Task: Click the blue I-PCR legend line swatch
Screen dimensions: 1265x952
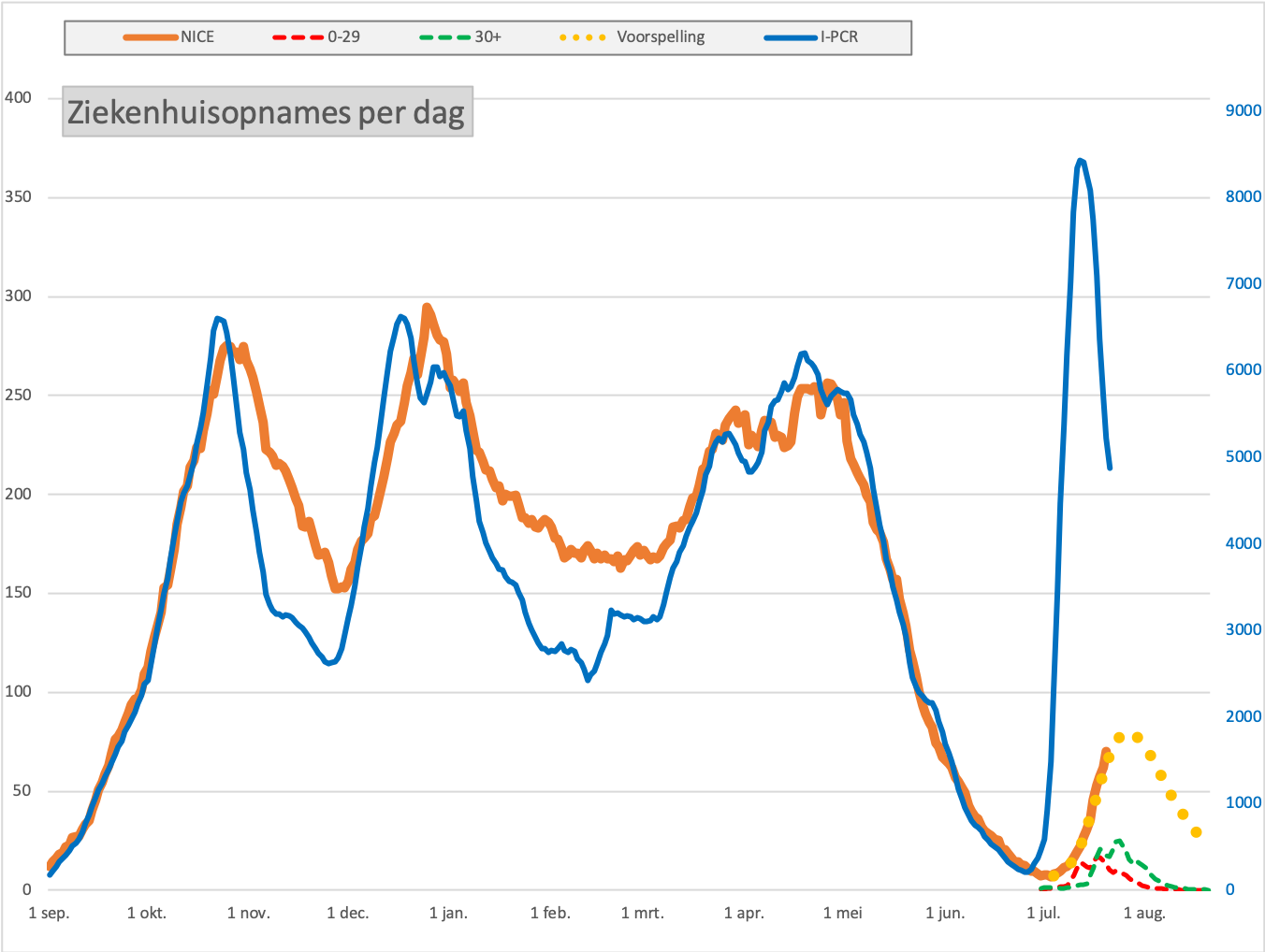Action: [x=792, y=37]
